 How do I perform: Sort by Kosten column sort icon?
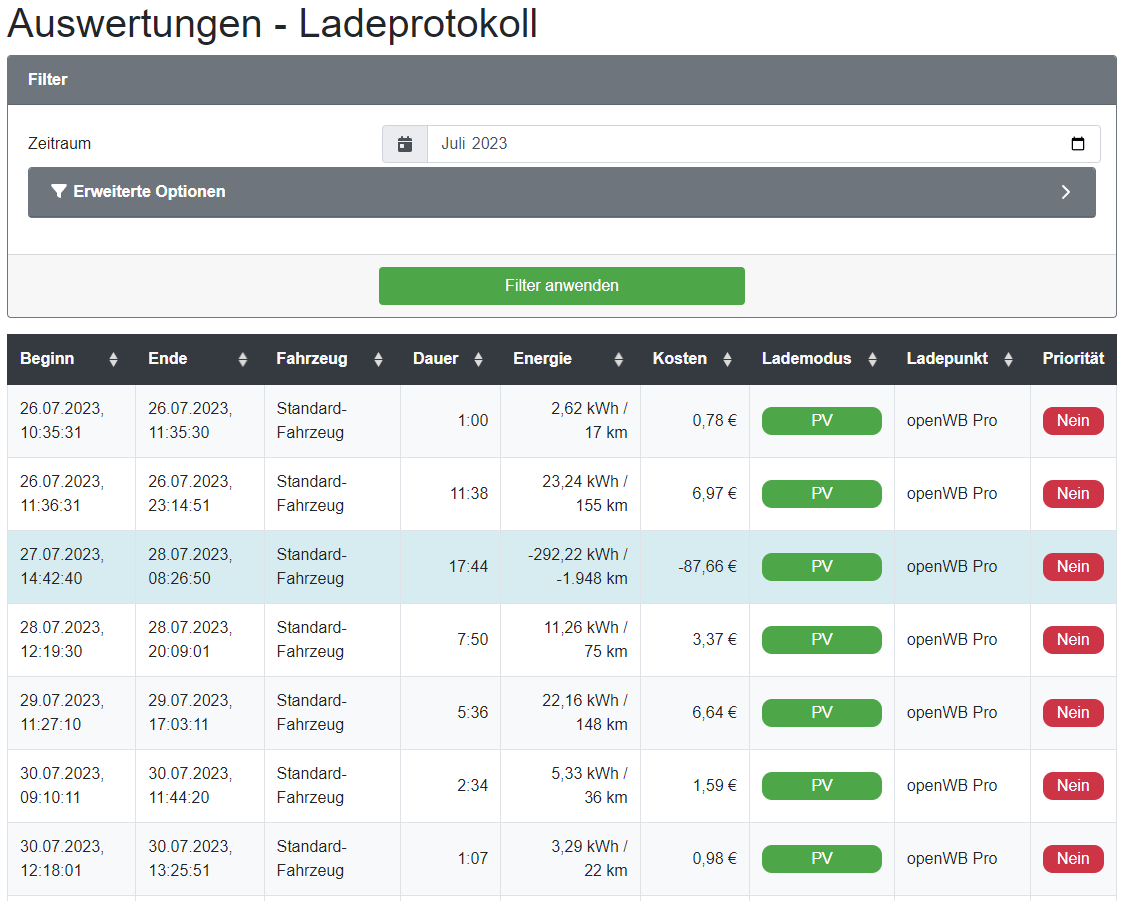point(727,359)
